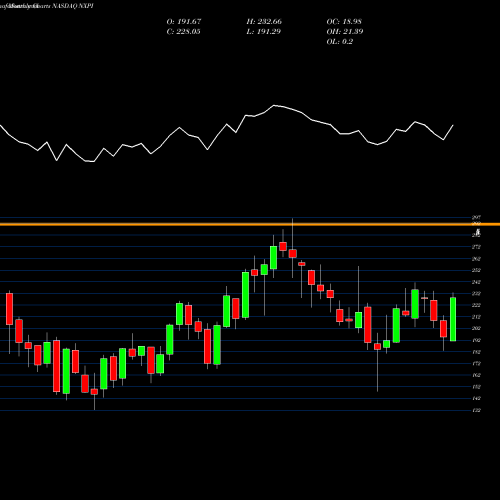Image resolution: width=500 pixels, height=500 pixels.
Task: Click the 192 price axis label
Action: pyautogui.click(x=477, y=340)
